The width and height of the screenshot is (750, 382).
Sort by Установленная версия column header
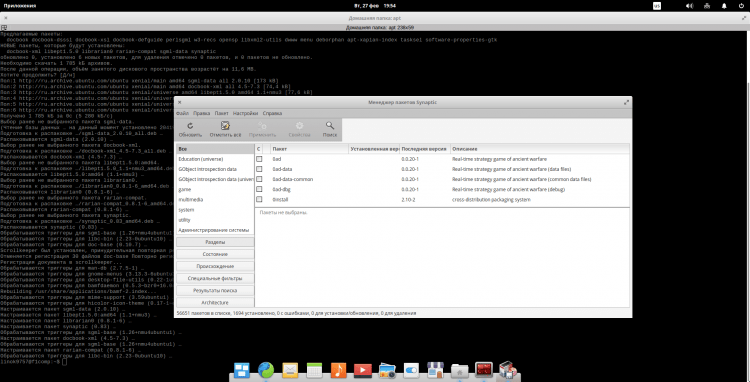[374, 149]
